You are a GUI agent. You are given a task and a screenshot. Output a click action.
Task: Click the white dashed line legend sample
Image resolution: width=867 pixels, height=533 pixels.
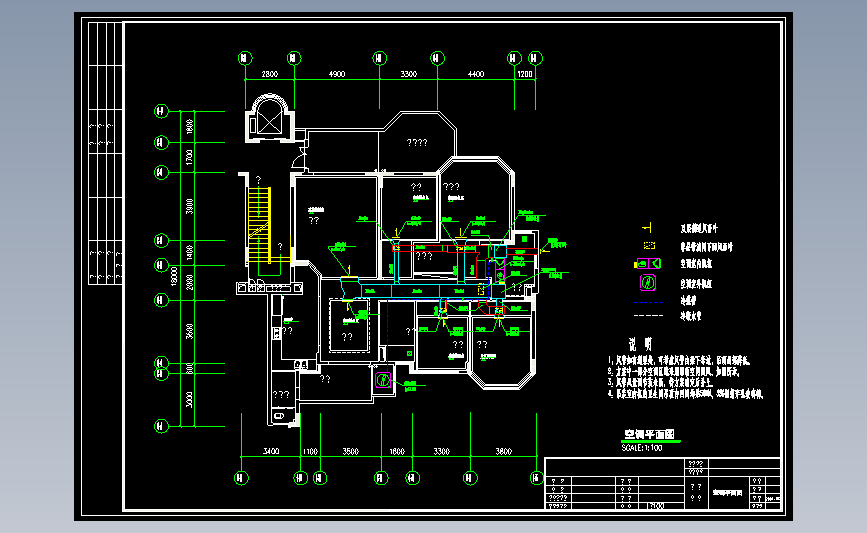[648, 316]
